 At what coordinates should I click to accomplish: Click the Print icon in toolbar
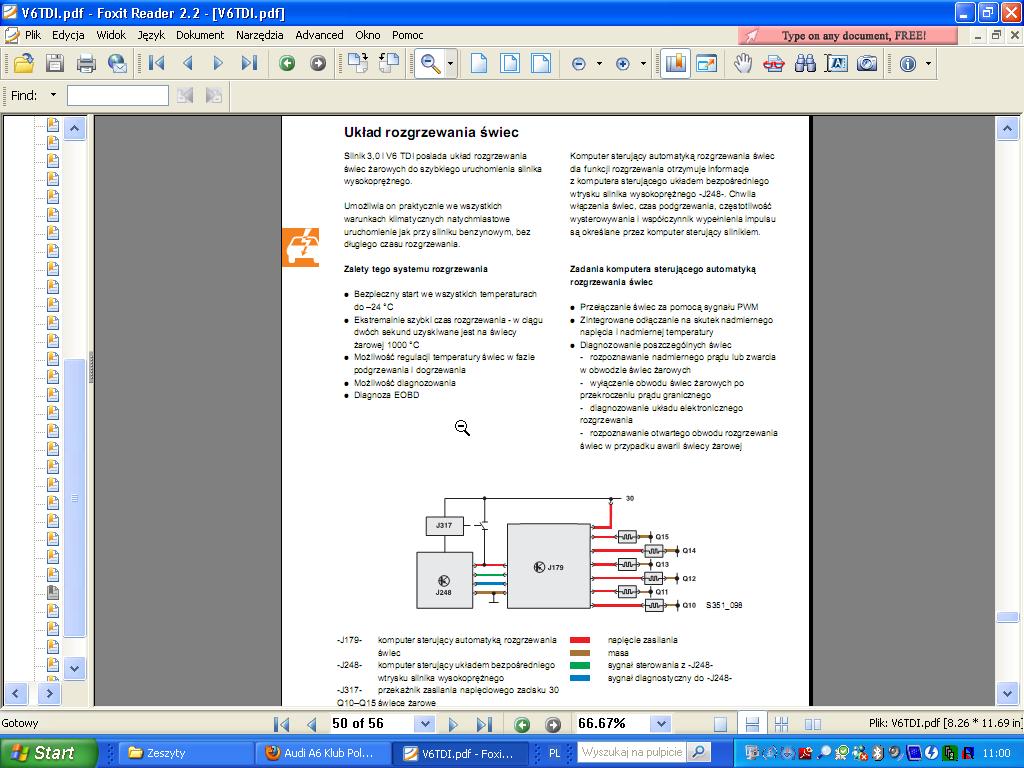click(86, 64)
